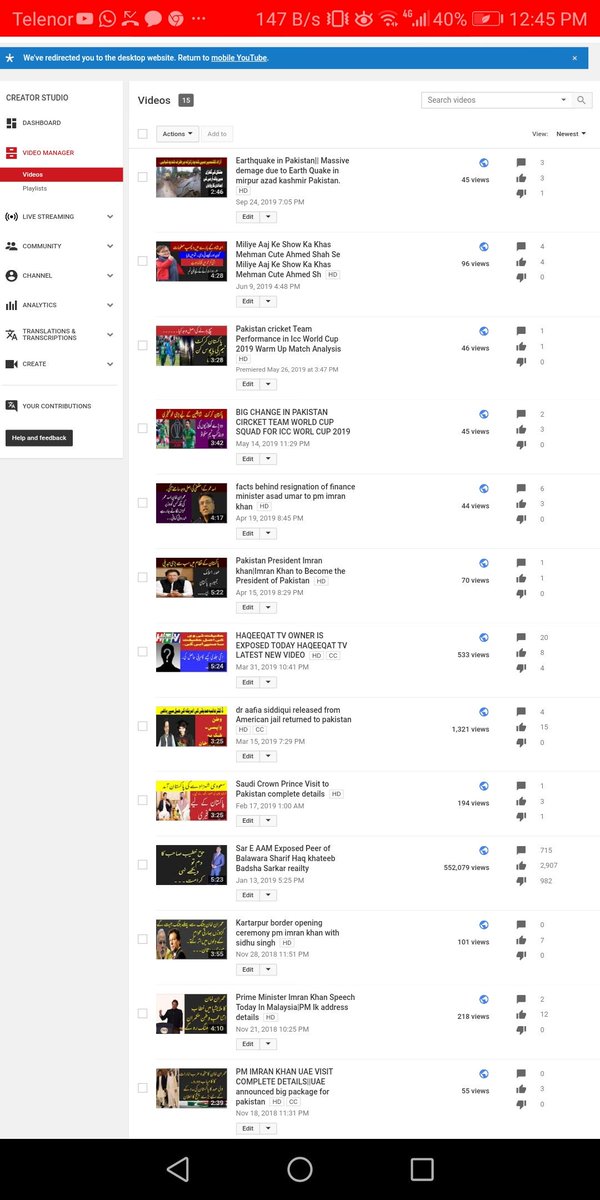
Task: Expand the Live Streaming section chevron
Action: coord(110,216)
